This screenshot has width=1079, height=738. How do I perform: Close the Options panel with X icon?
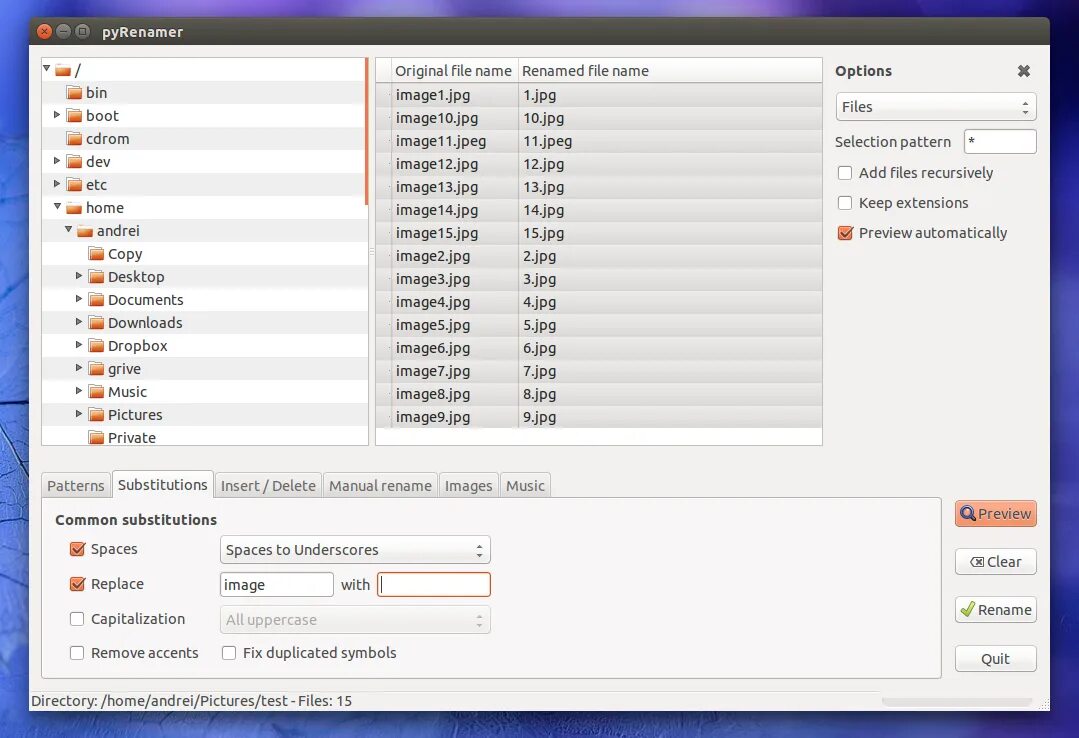point(1024,71)
